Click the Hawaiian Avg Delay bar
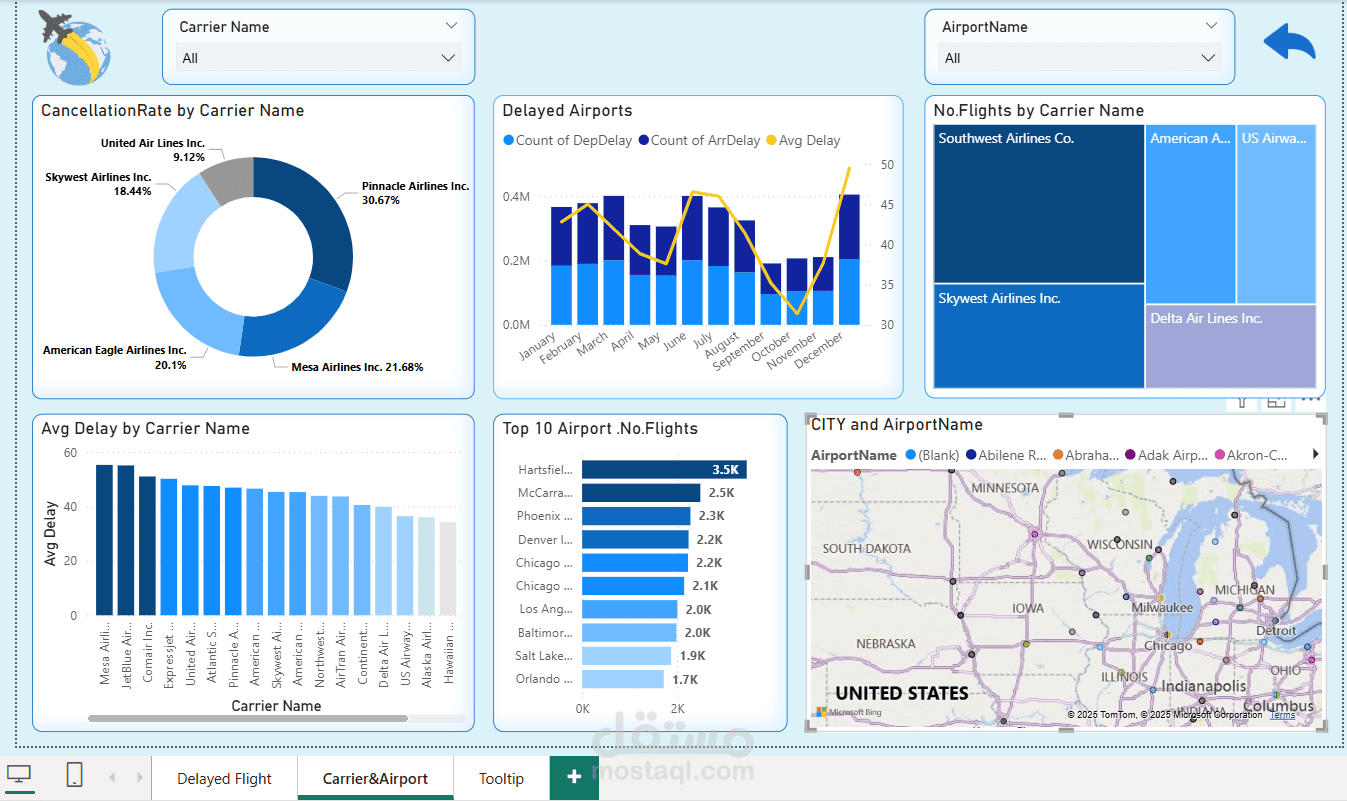The width and height of the screenshot is (1347, 801). [448, 568]
